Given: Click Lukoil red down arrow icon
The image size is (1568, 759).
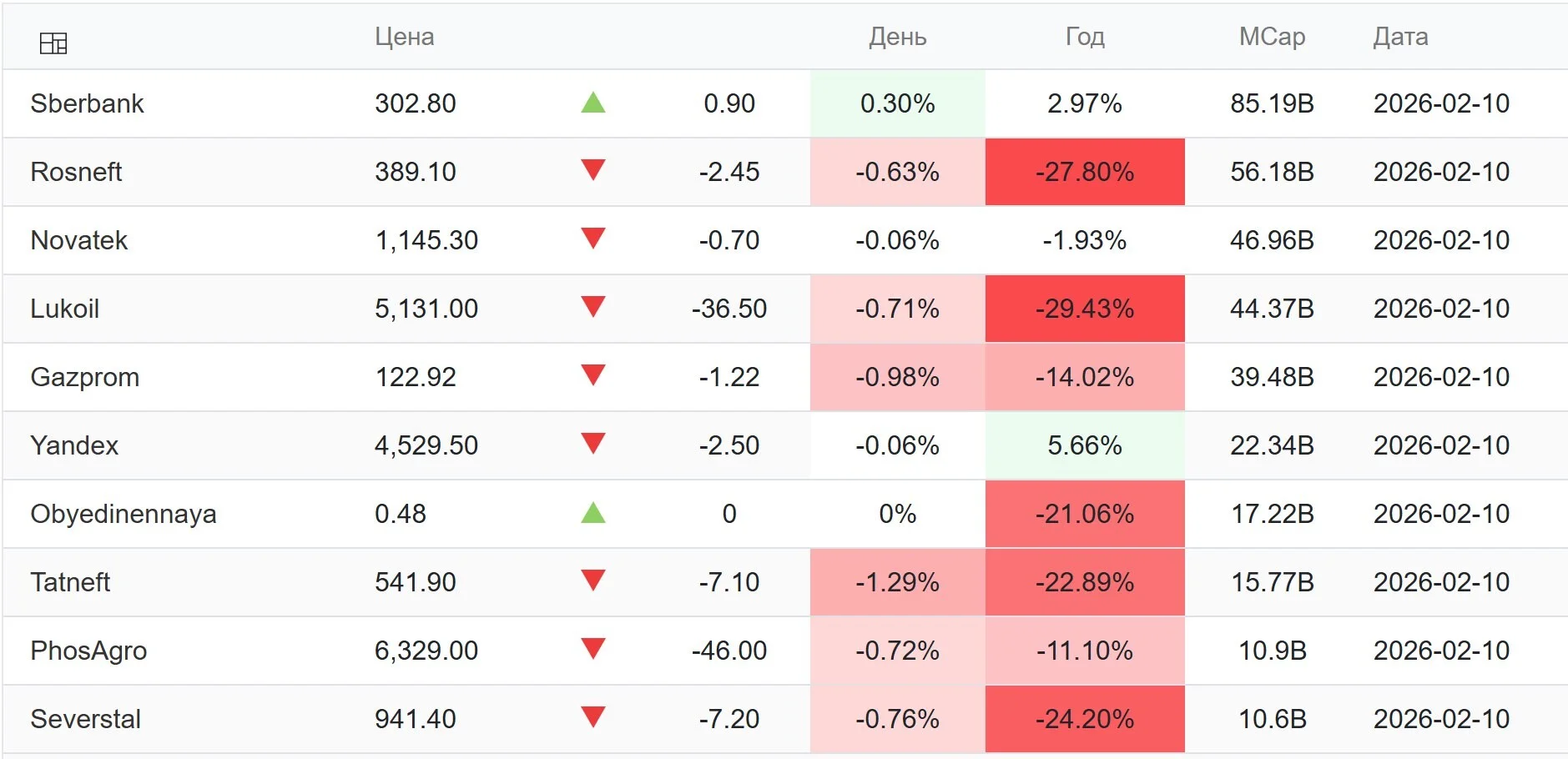Looking at the screenshot, I should pos(593,307).
